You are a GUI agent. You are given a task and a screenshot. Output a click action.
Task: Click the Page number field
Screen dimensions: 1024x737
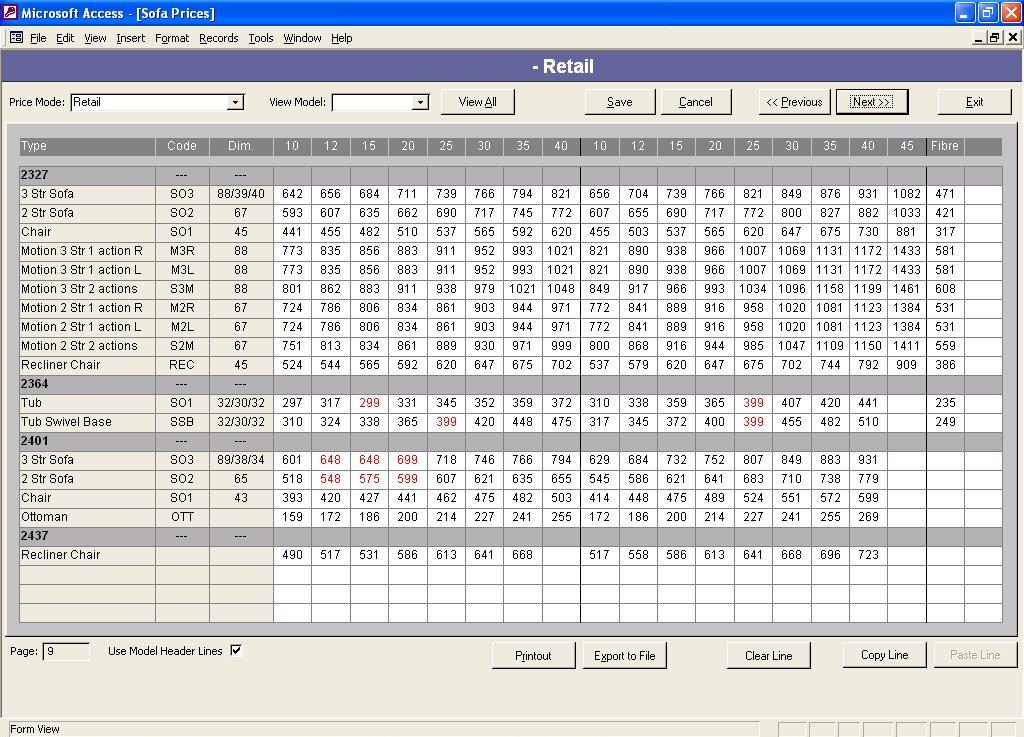pos(66,652)
